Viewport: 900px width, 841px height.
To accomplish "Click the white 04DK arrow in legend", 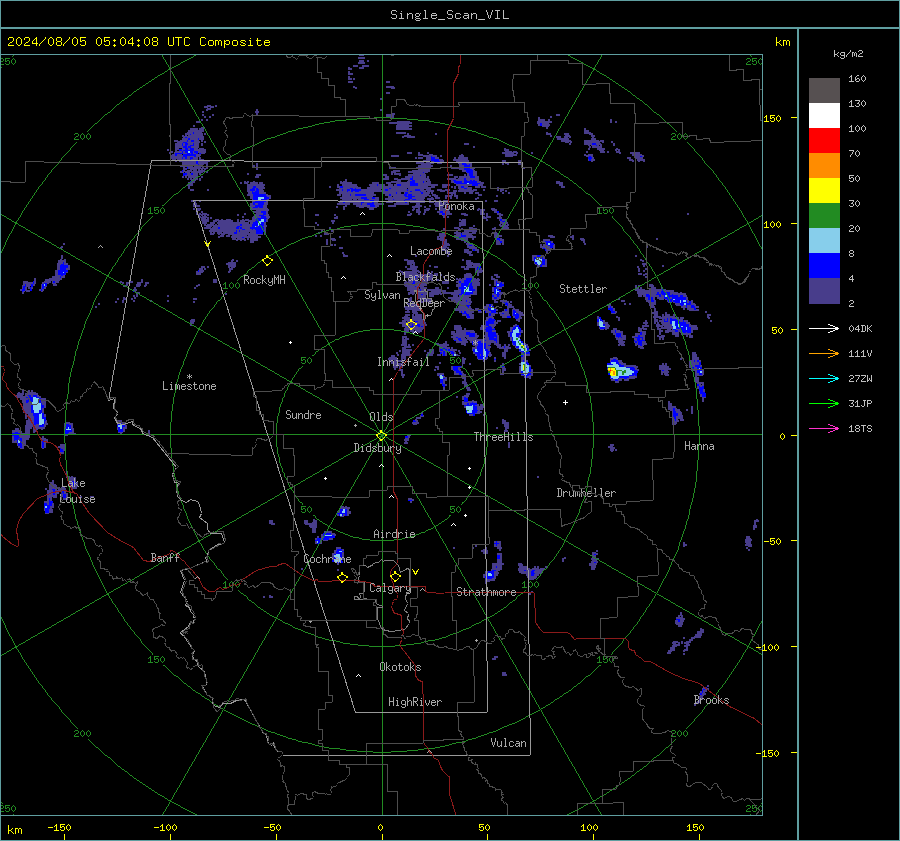I will (x=824, y=329).
